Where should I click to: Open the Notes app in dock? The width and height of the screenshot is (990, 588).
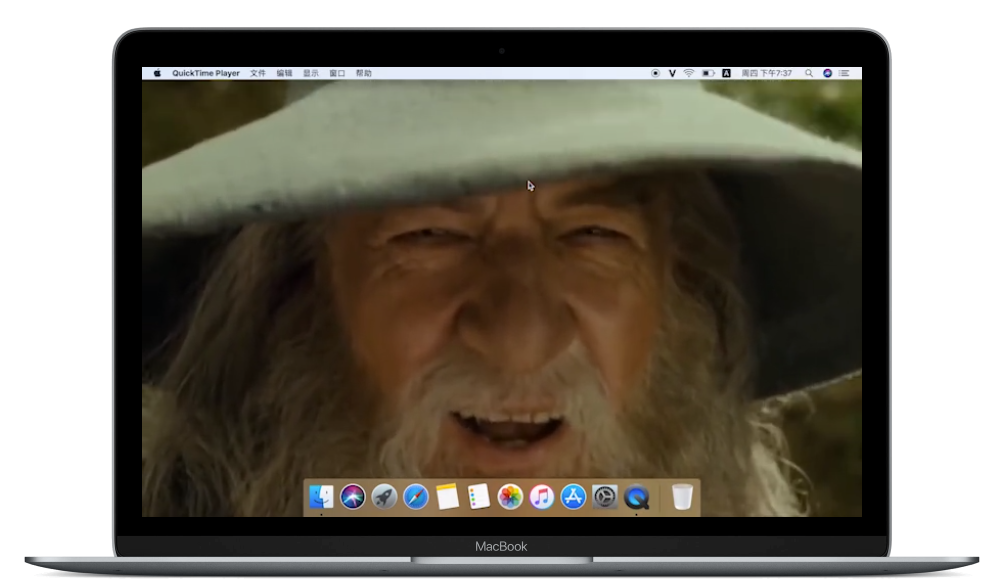447,497
